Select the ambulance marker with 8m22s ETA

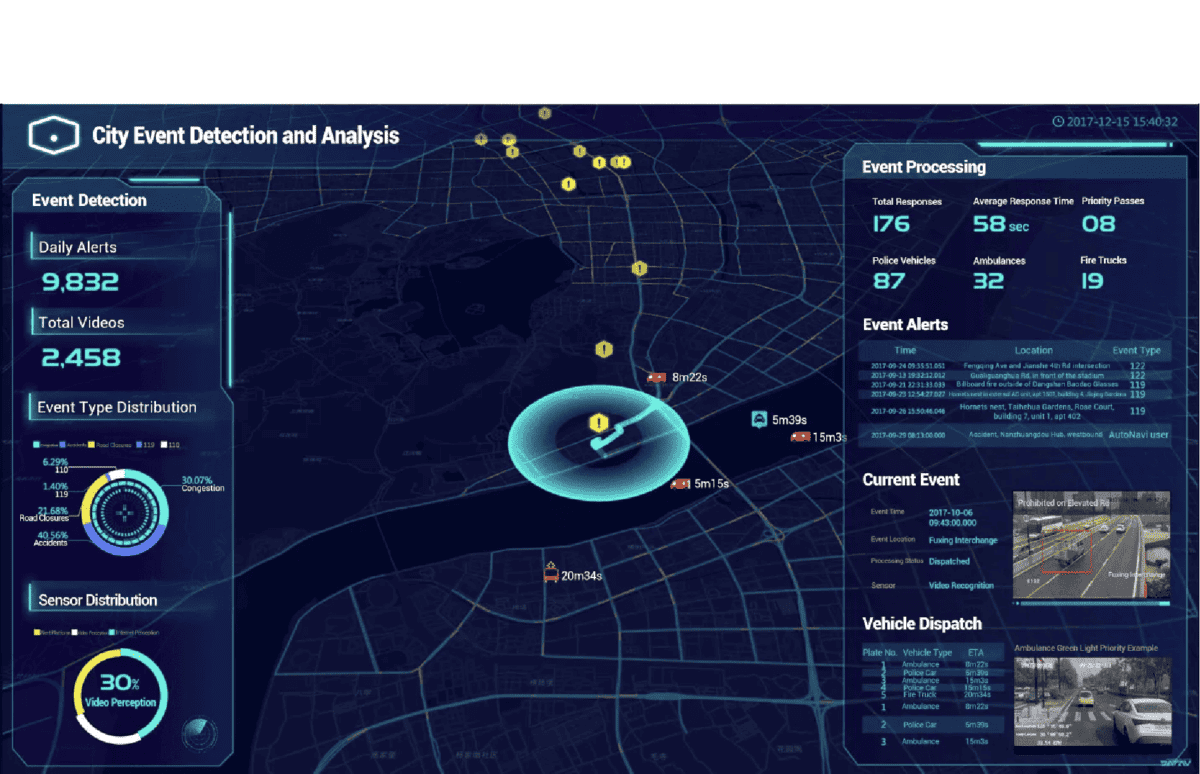point(656,378)
